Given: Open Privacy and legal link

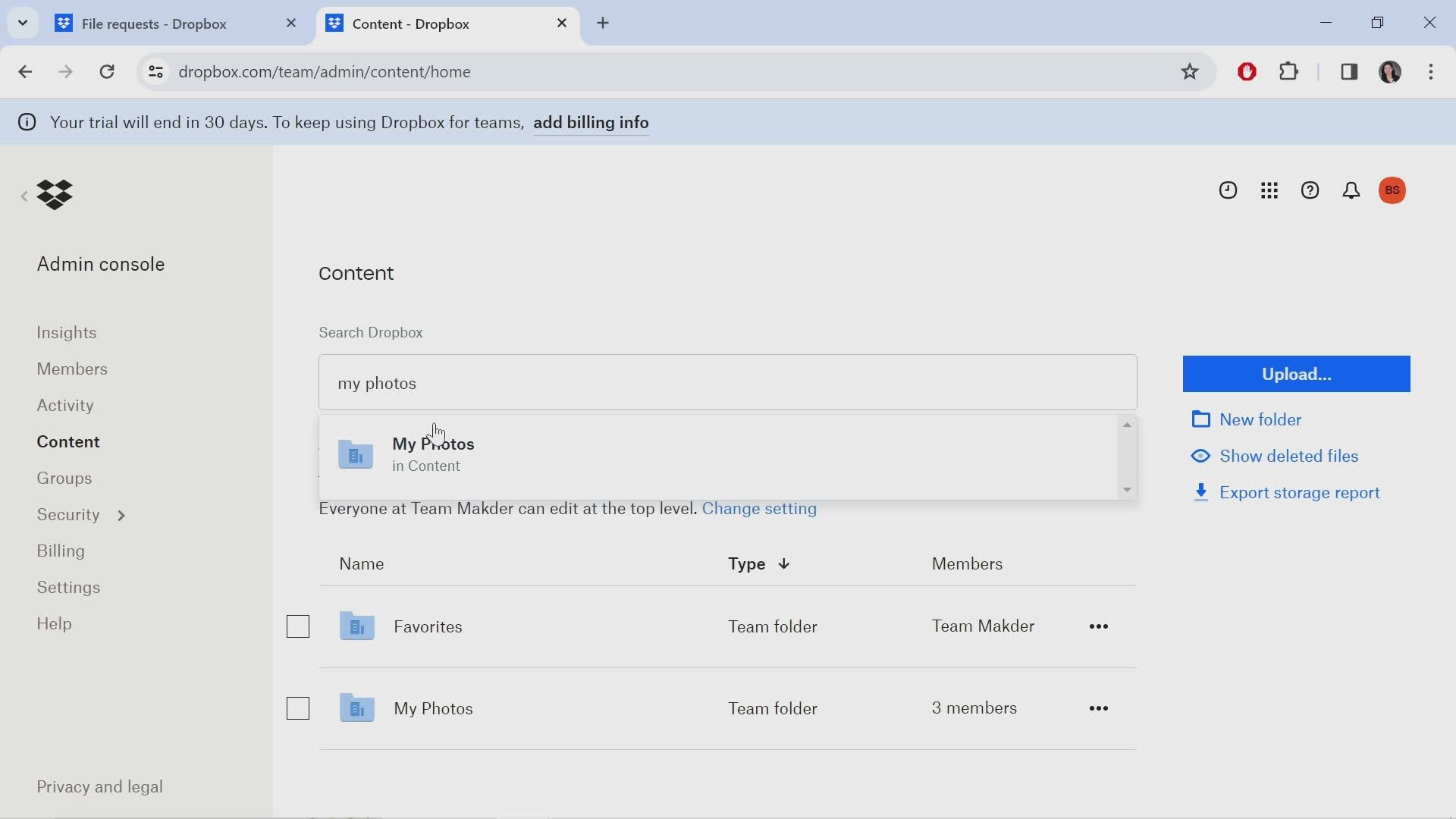Looking at the screenshot, I should tap(100, 786).
